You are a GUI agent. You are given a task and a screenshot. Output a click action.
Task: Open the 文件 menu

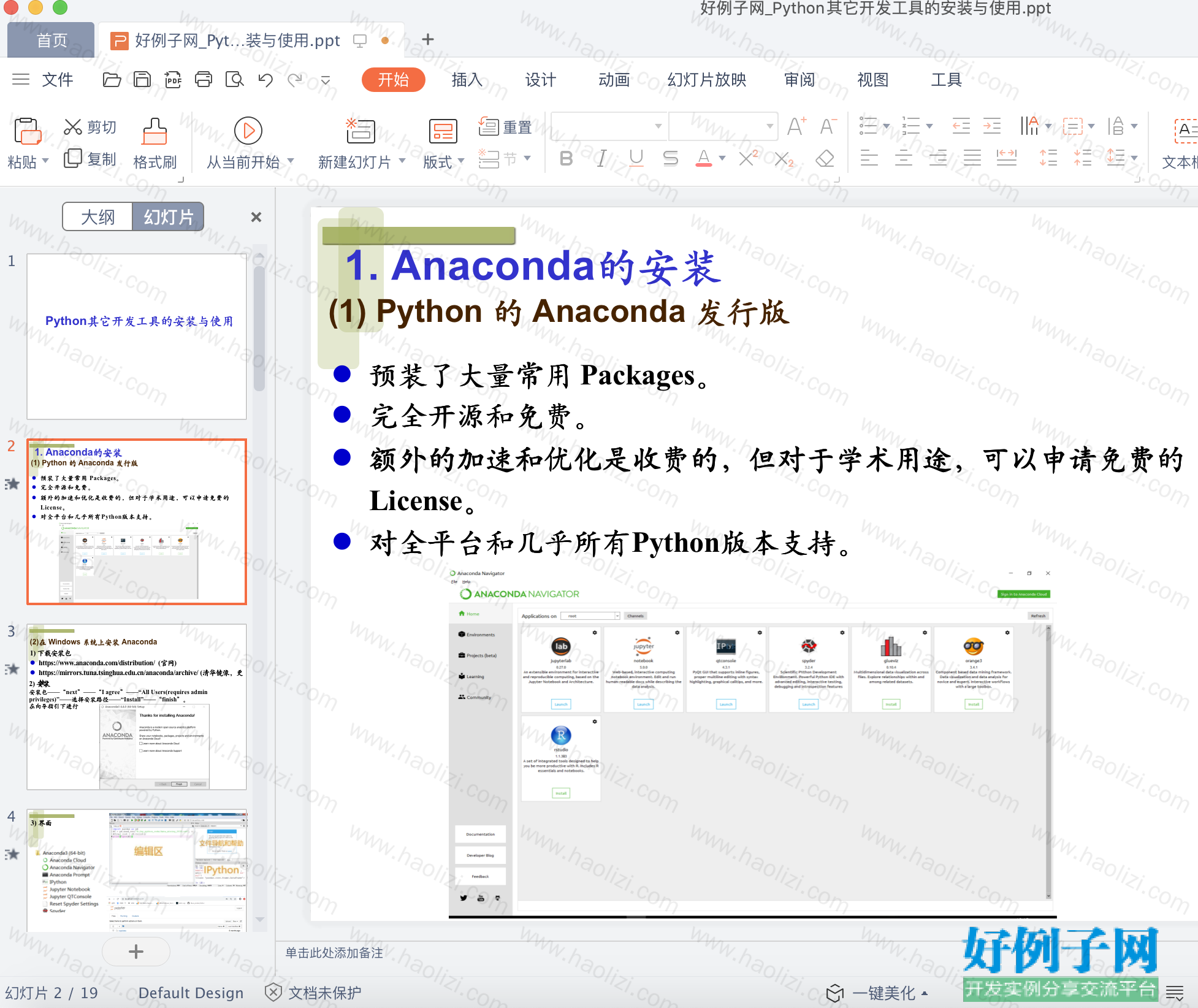[x=58, y=80]
